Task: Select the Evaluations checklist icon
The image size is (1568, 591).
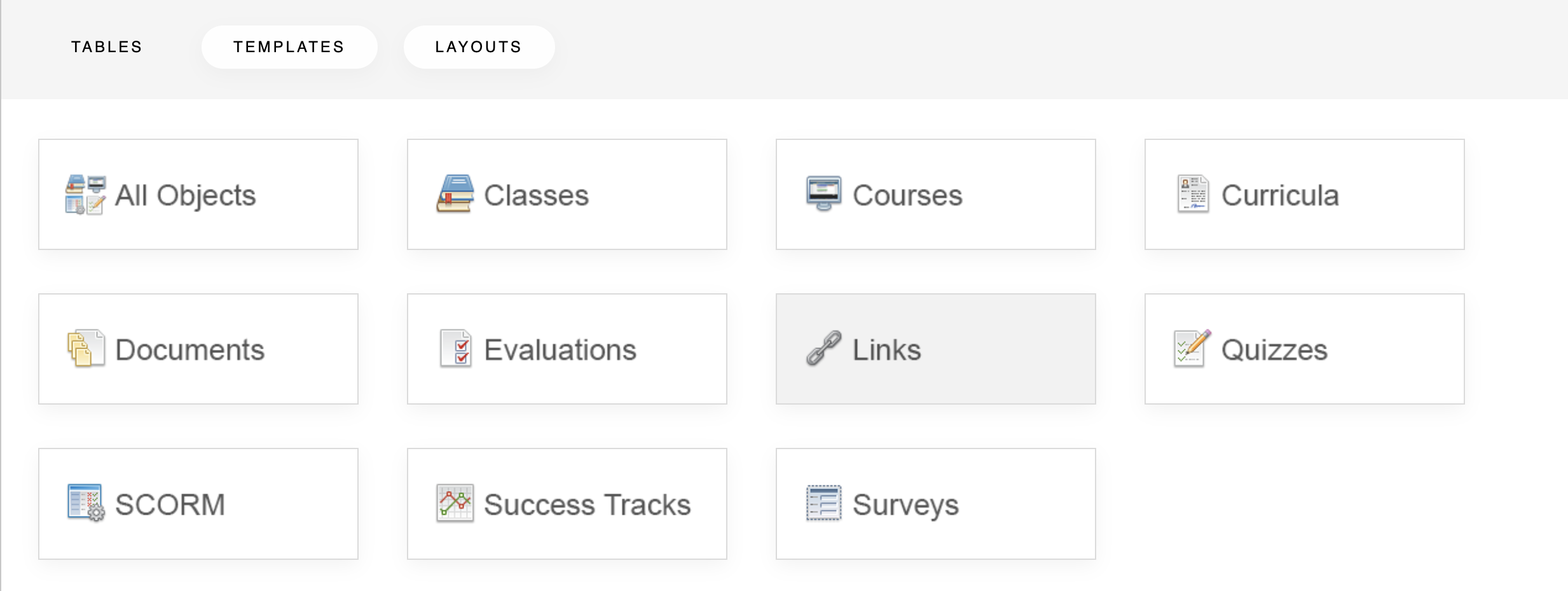Action: tap(455, 348)
